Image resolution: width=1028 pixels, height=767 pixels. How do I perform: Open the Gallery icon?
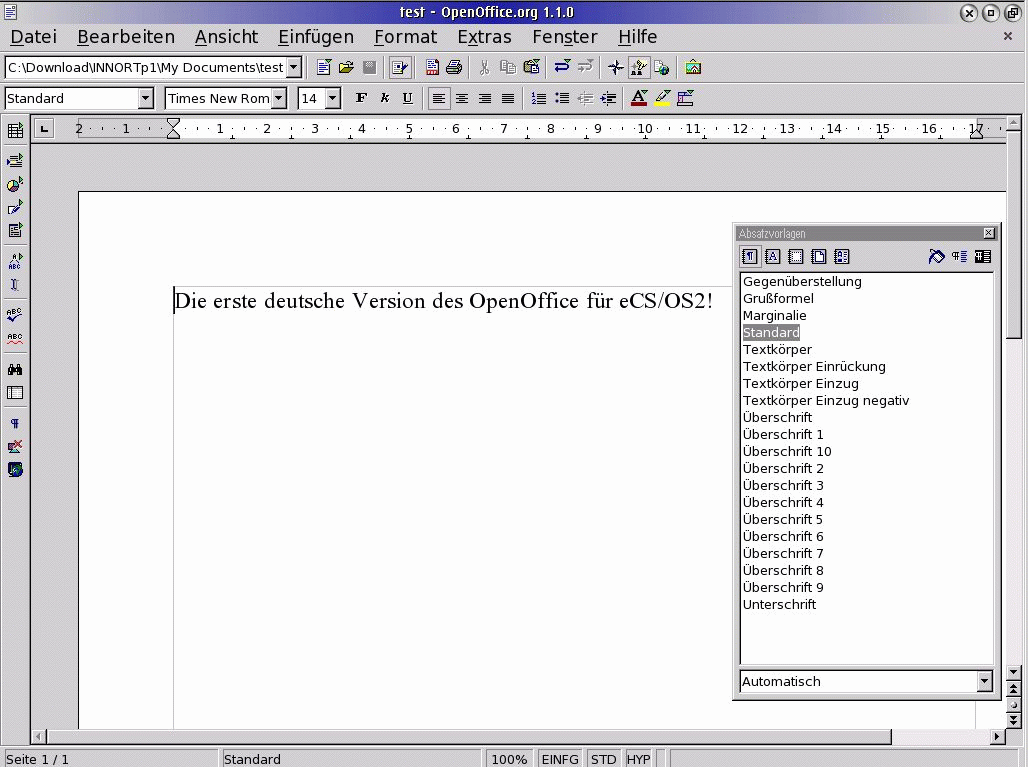click(693, 67)
